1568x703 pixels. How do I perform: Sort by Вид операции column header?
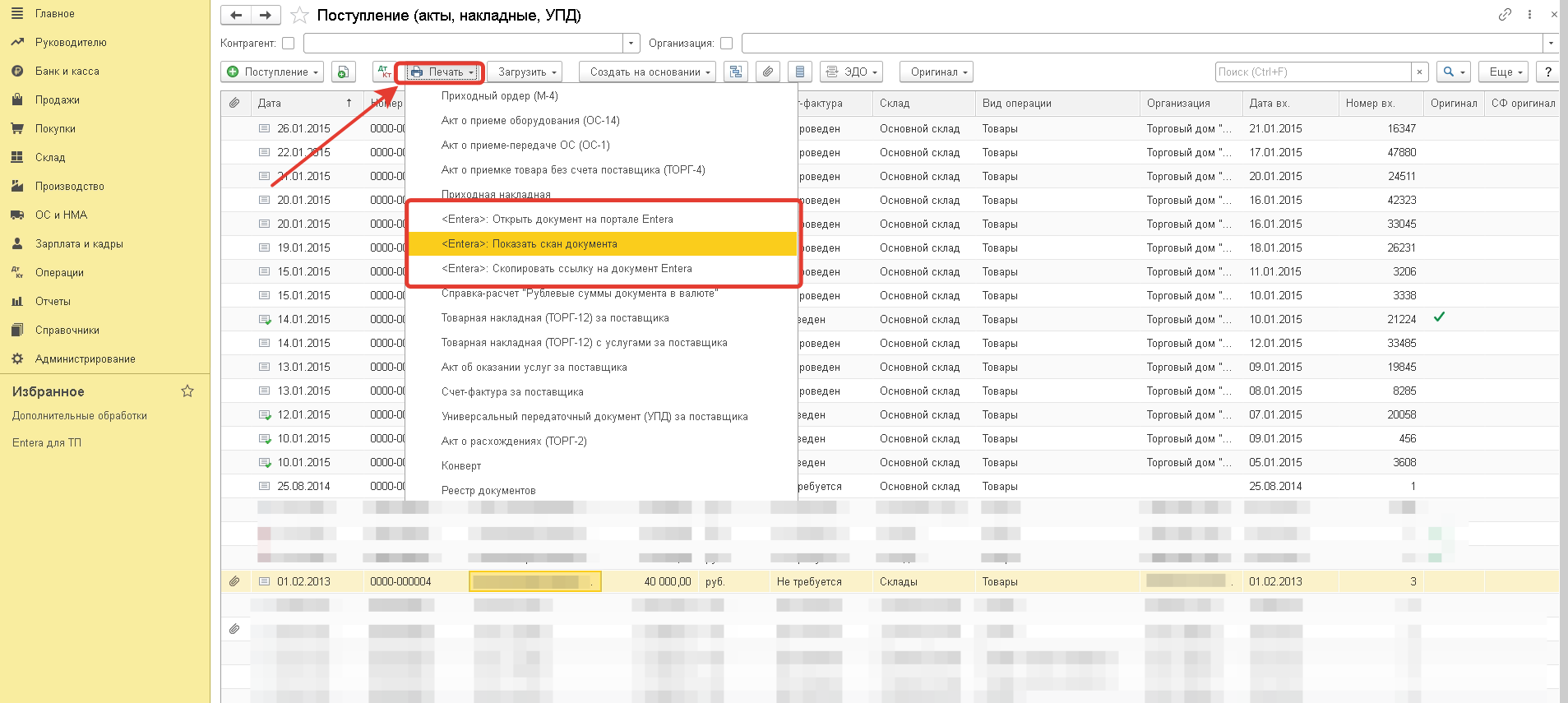(x=1058, y=103)
